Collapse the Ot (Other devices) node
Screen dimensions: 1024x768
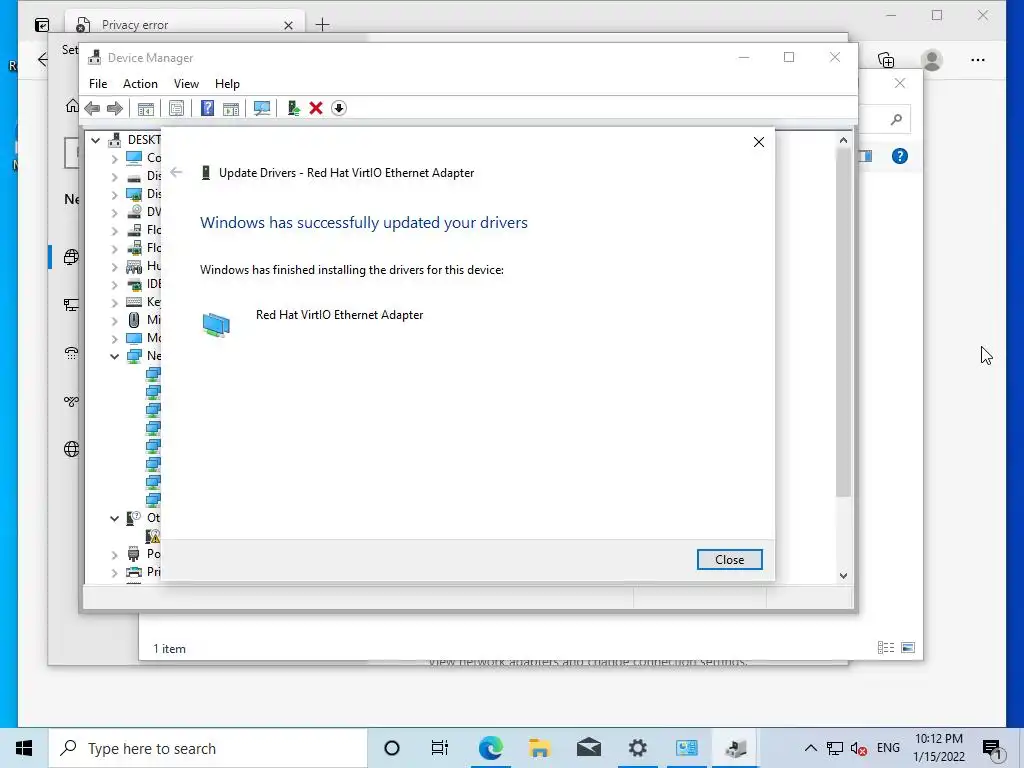[x=114, y=519]
